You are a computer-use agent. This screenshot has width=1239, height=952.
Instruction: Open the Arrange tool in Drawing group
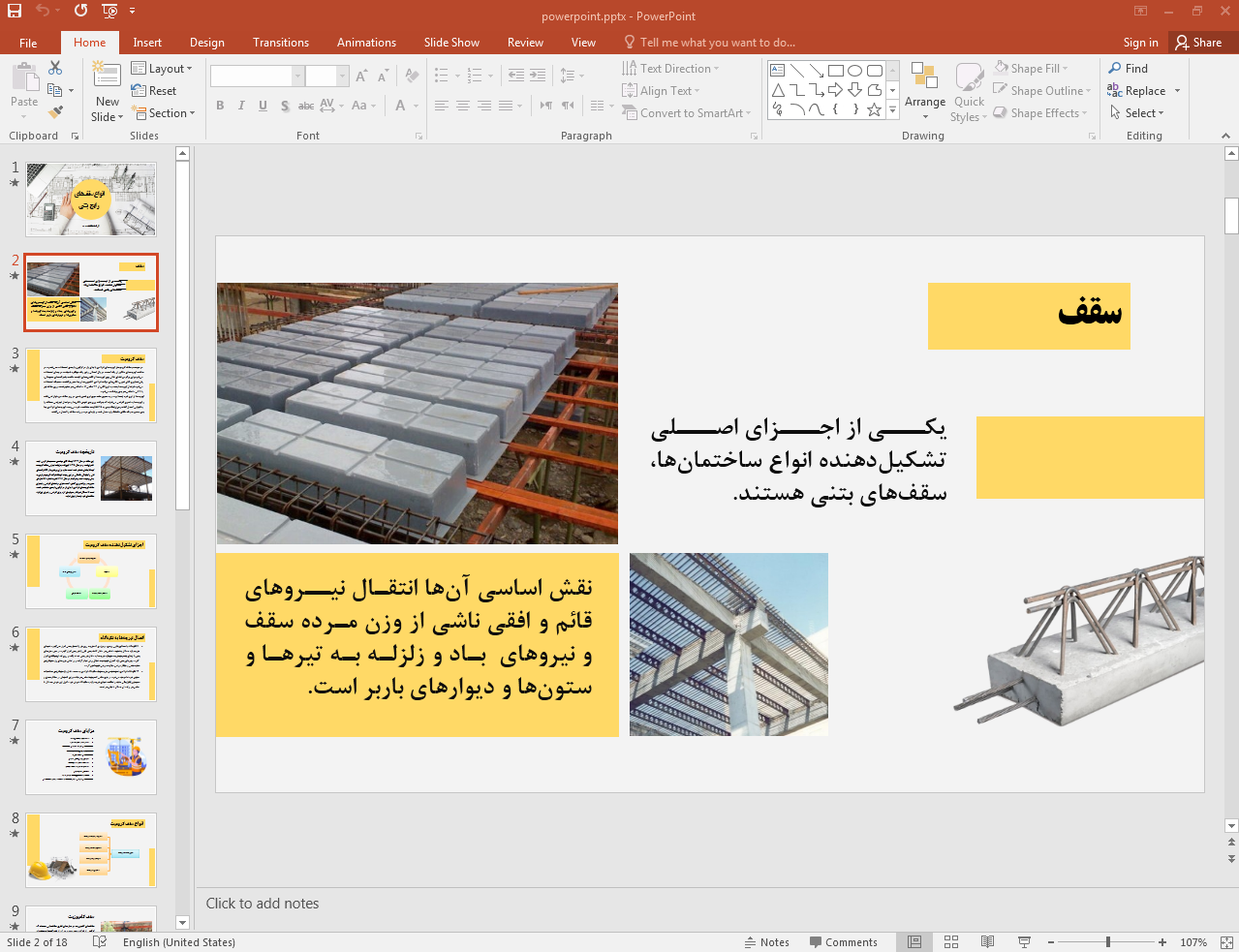pyautogui.click(x=924, y=91)
